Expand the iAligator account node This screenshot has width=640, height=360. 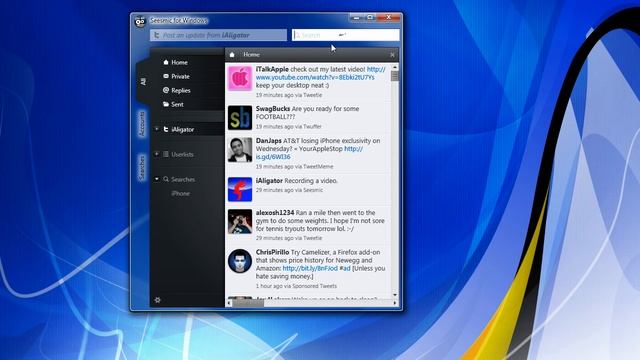[157, 129]
